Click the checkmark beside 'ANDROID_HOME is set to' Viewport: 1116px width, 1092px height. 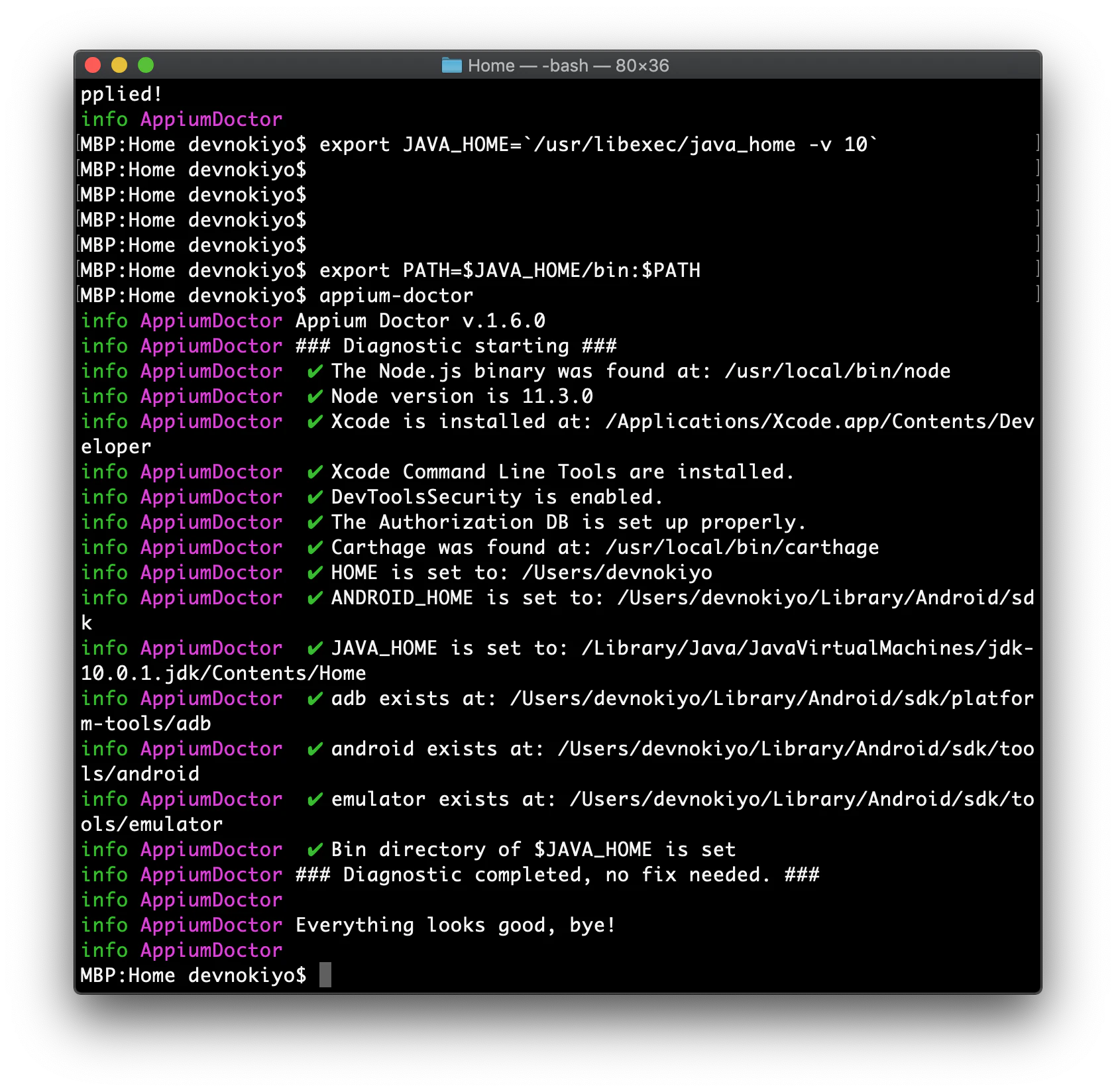tap(315, 598)
